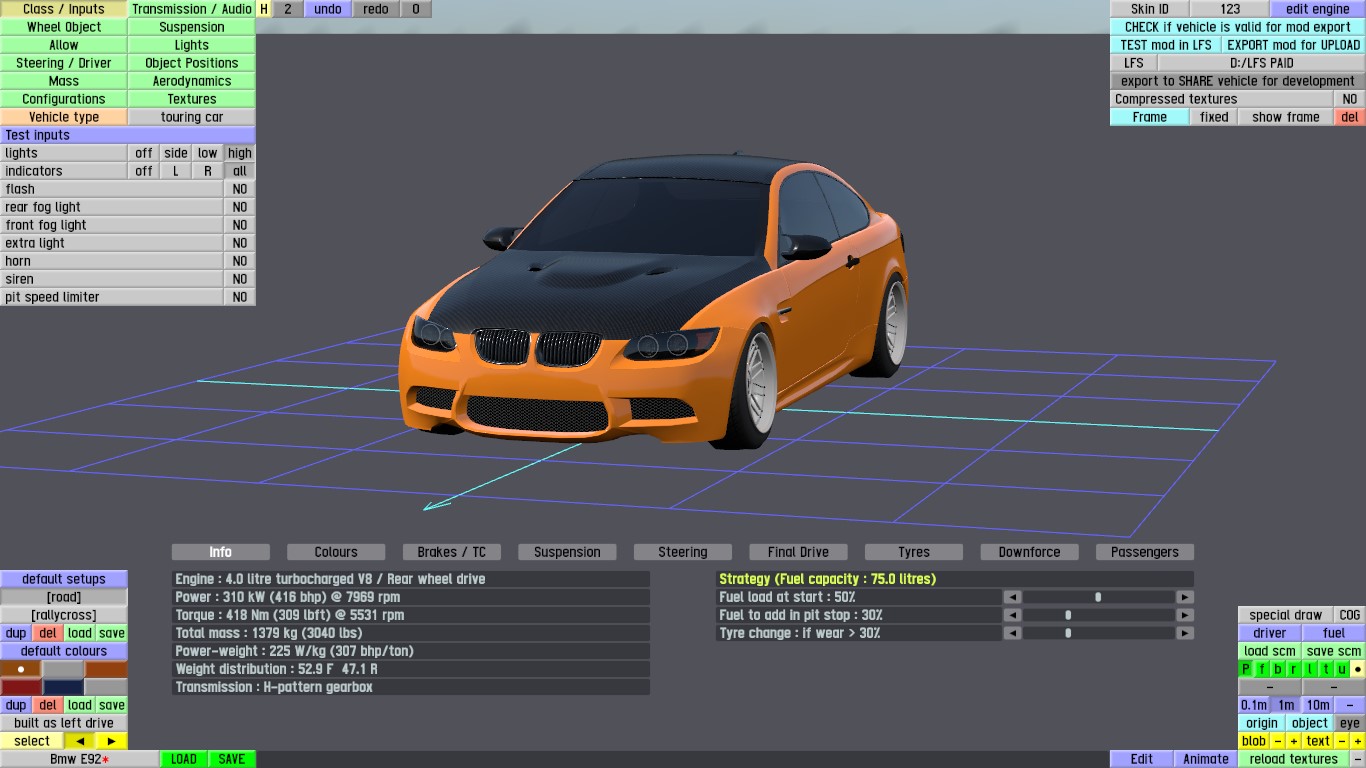Click left arrow for Fuel load at start
The height and width of the screenshot is (768, 1366).
[x=1012, y=597]
